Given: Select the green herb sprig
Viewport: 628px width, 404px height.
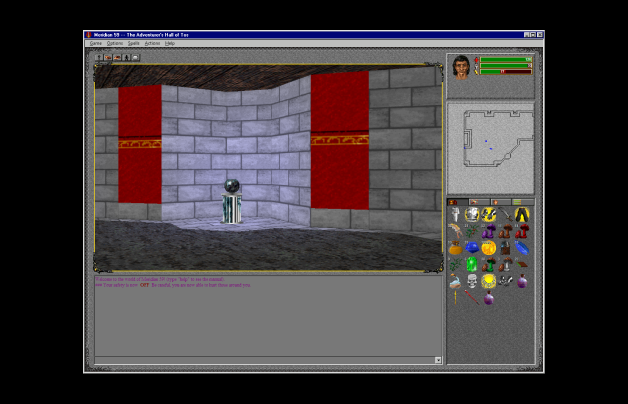Looking at the screenshot, I should (x=455, y=265).
